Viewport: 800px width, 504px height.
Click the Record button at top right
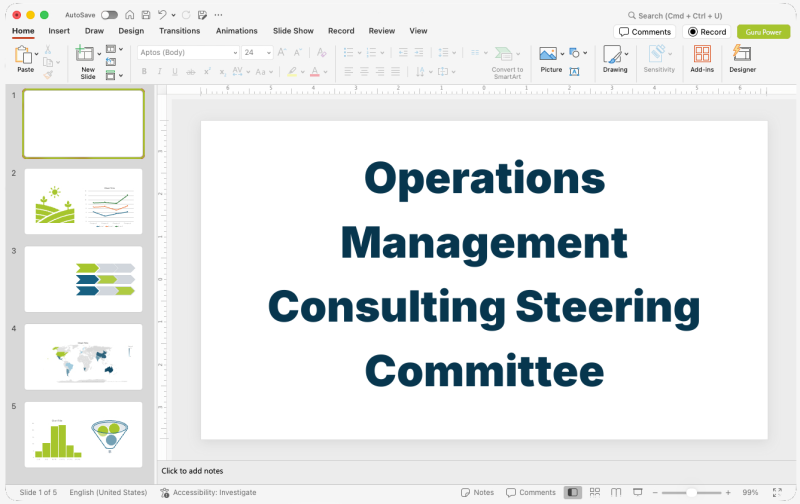(707, 32)
